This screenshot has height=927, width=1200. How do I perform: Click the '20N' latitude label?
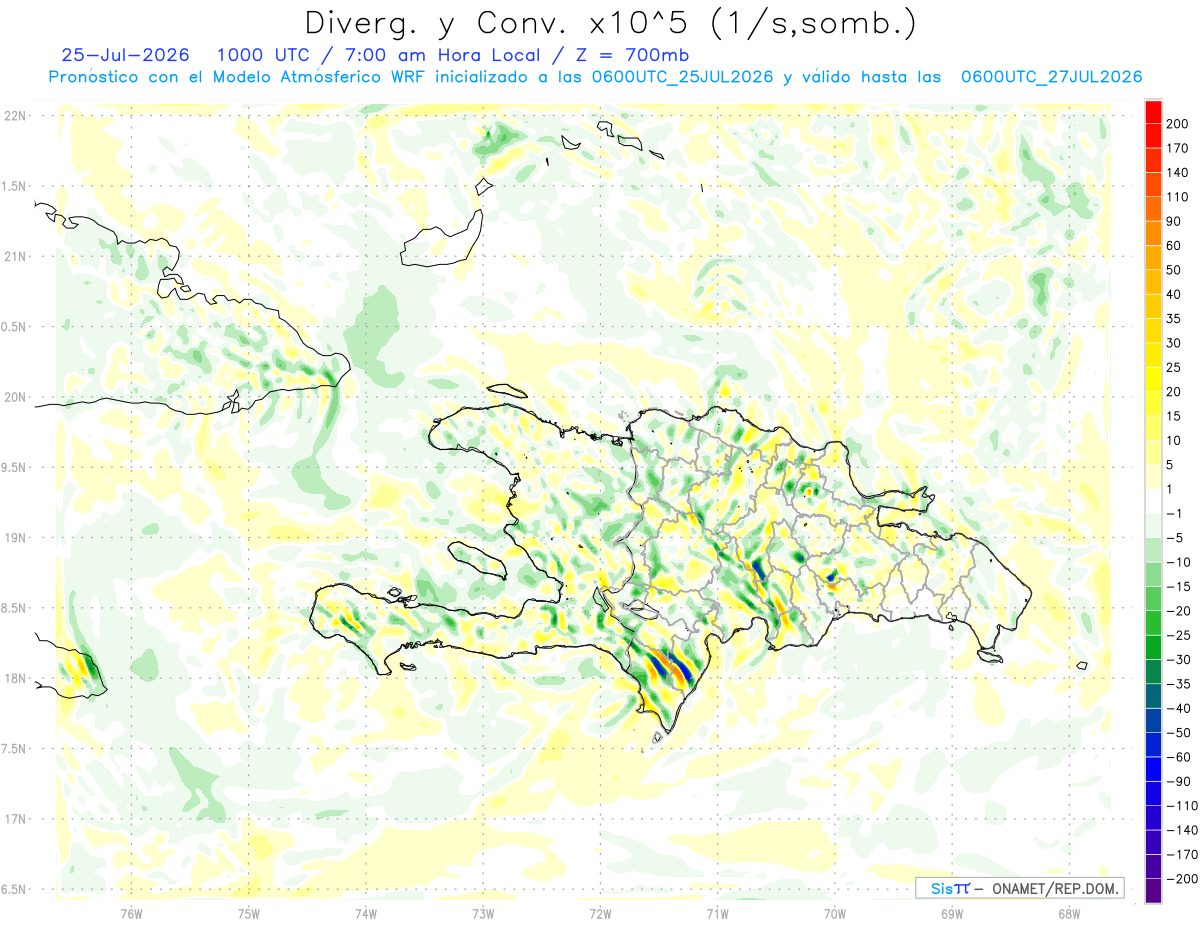[15, 397]
